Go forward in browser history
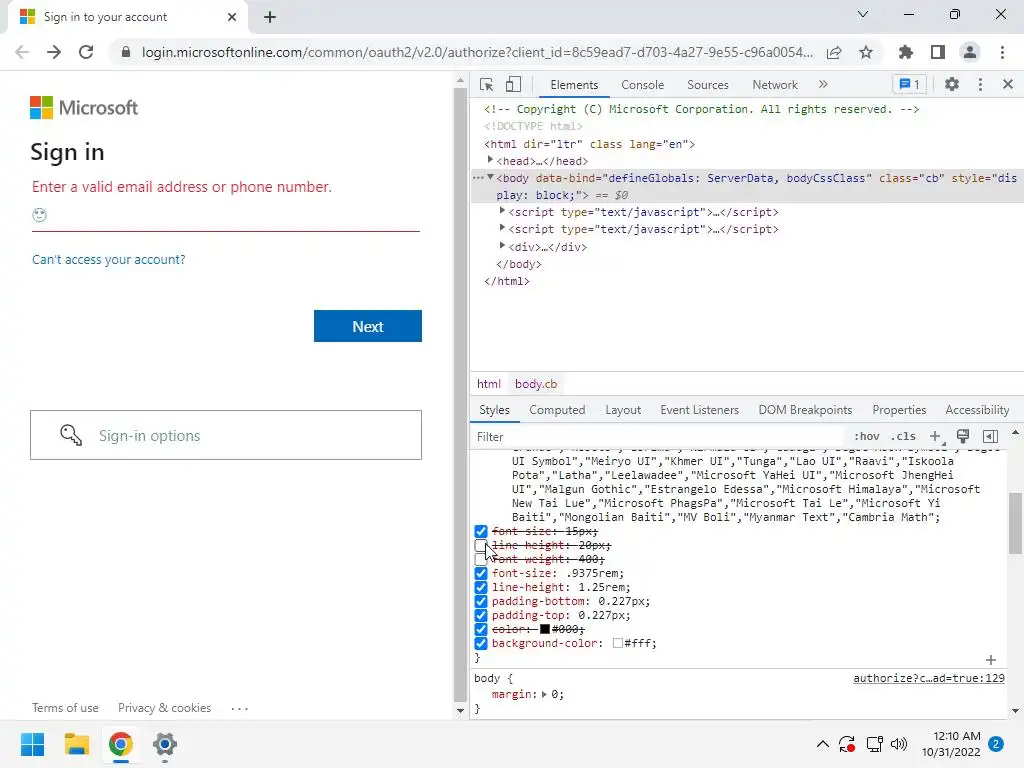Screen dimensions: 1024x768 click(x=54, y=52)
